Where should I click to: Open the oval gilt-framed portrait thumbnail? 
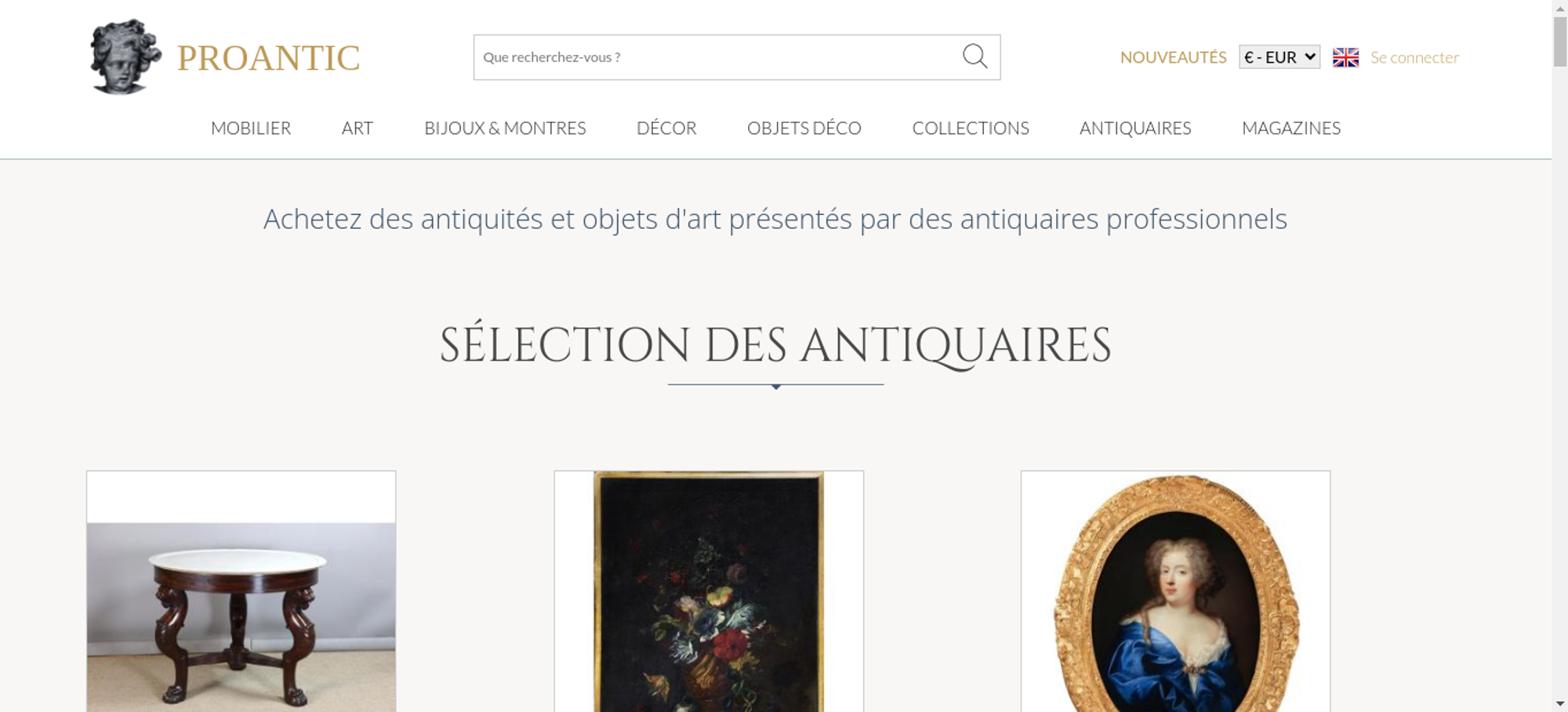[x=1175, y=591]
